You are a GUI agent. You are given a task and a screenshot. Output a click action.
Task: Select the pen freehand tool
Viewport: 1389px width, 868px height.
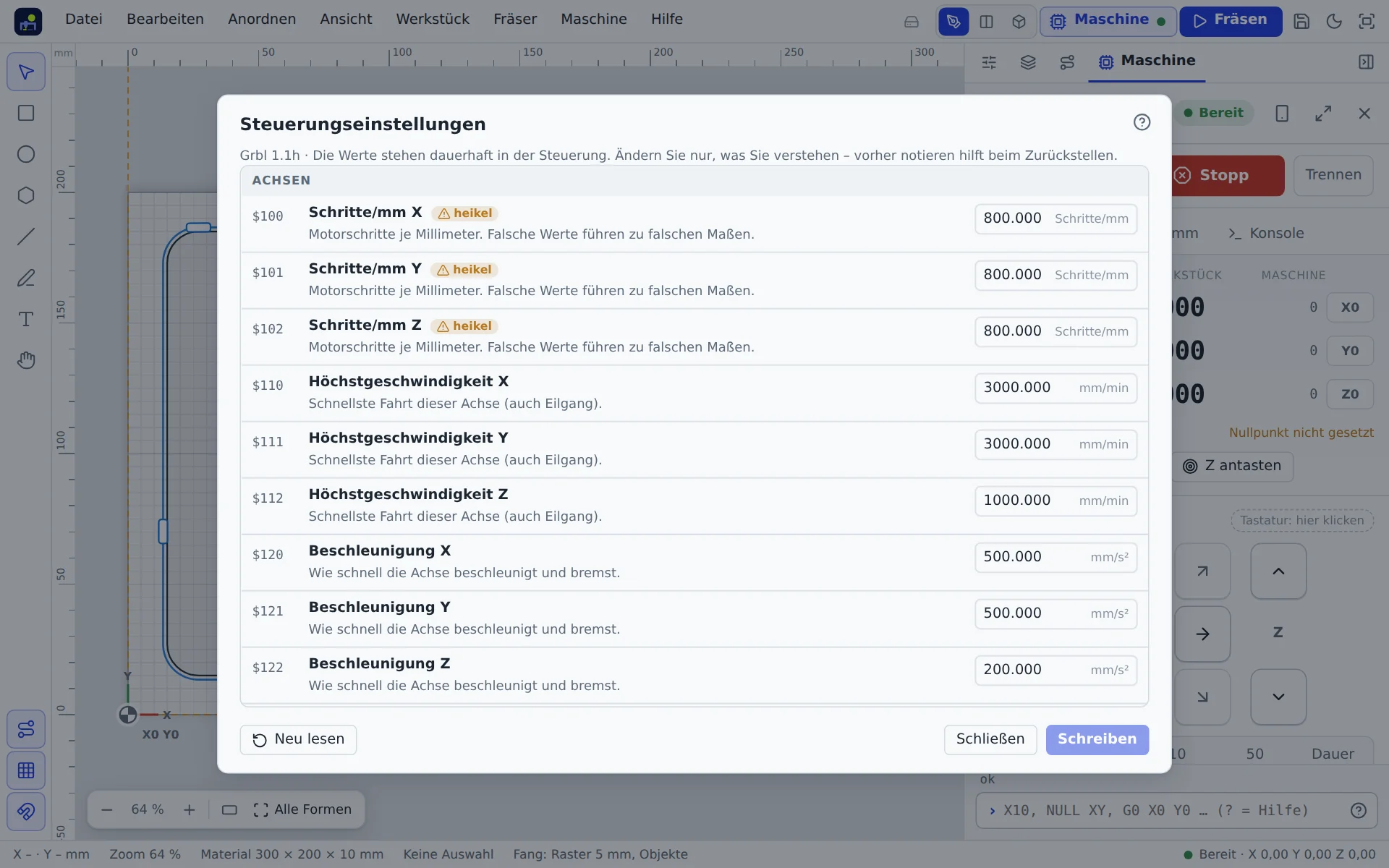pyautogui.click(x=26, y=278)
